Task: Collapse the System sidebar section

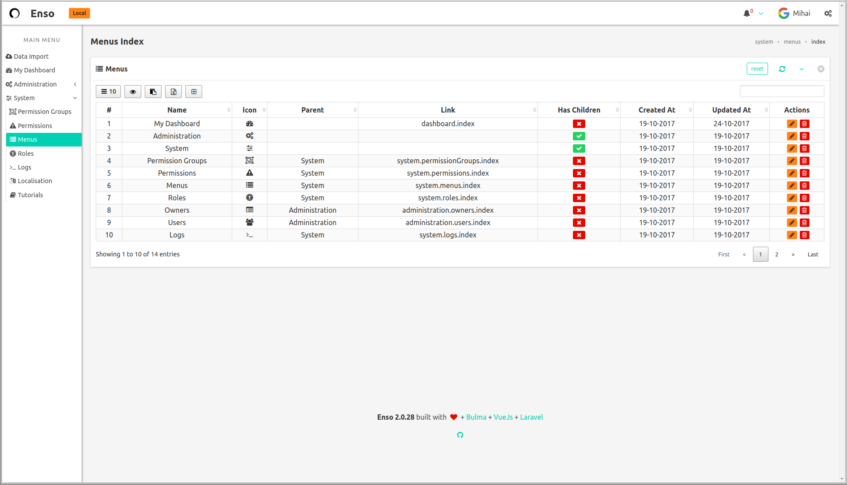Action: 41,98
